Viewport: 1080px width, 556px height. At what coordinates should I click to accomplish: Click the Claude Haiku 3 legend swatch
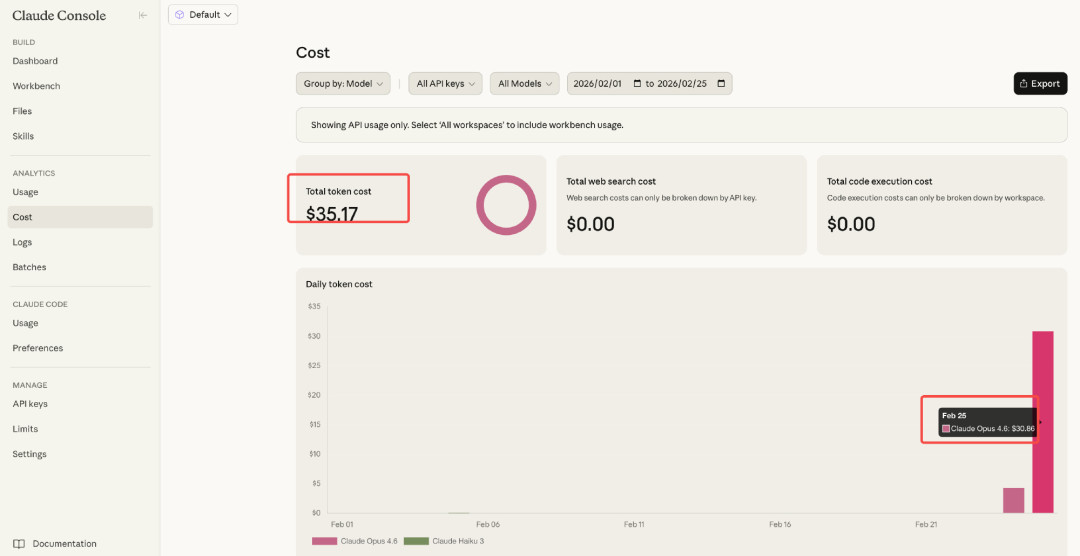click(416, 541)
